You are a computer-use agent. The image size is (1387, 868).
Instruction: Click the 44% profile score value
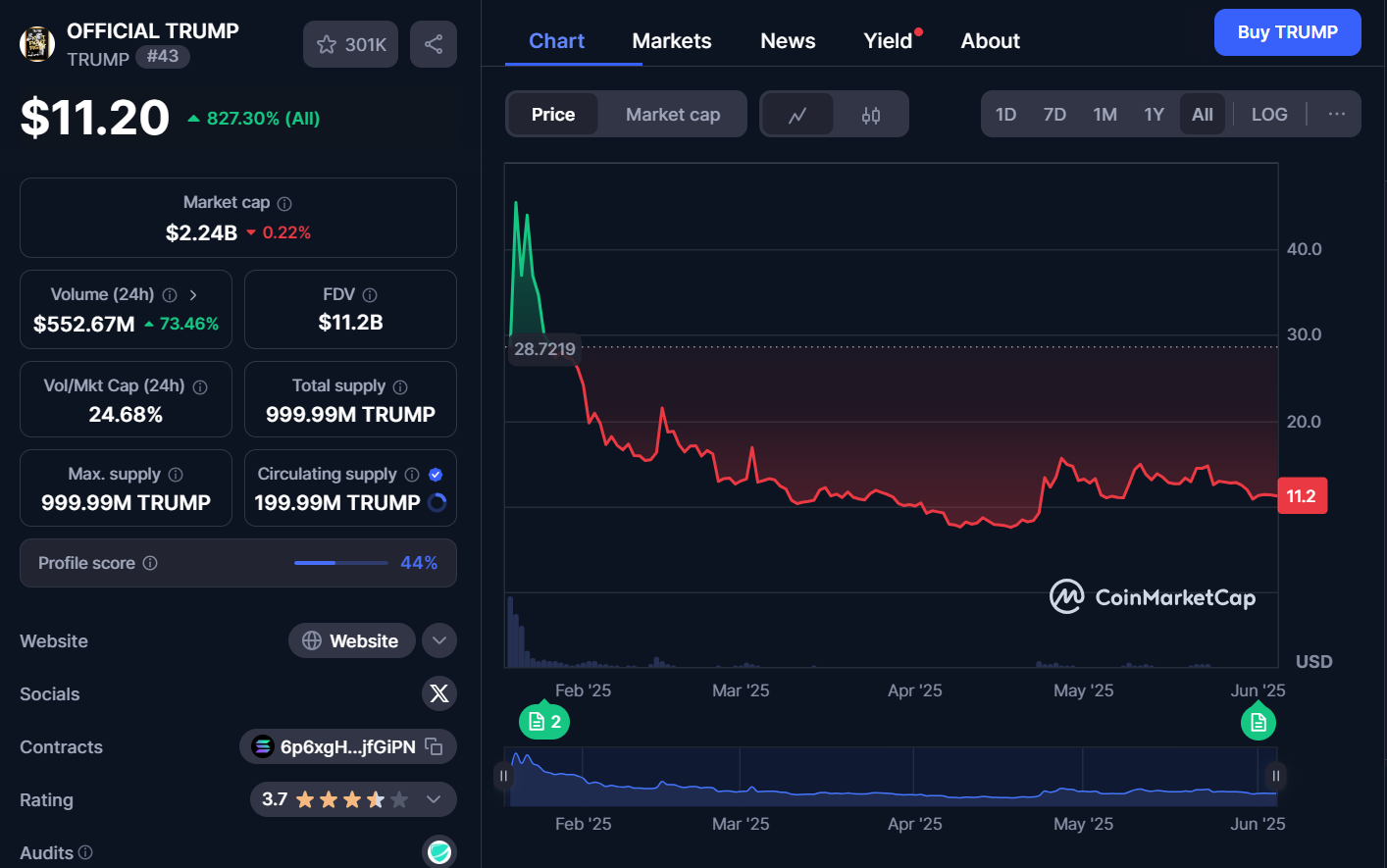[x=419, y=563]
